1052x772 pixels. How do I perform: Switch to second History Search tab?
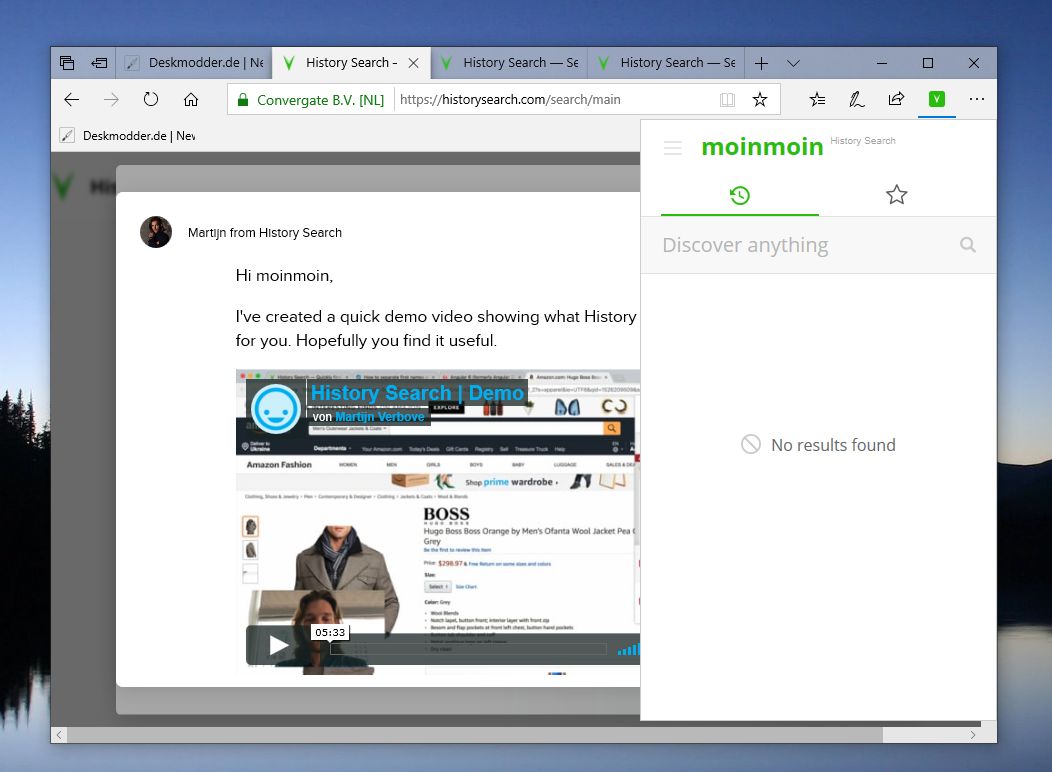point(509,63)
